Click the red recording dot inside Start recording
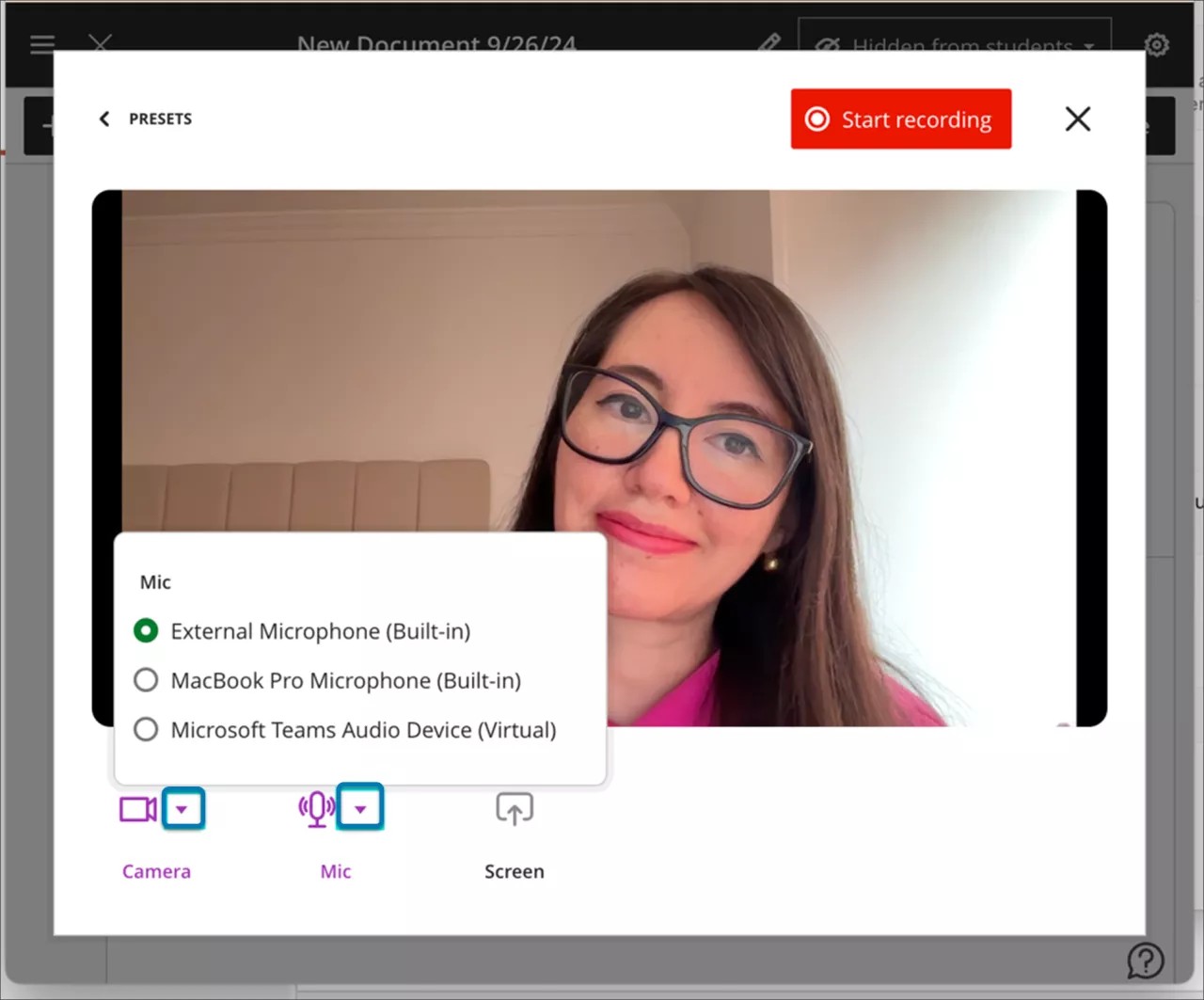1204x1000 pixels. point(816,119)
